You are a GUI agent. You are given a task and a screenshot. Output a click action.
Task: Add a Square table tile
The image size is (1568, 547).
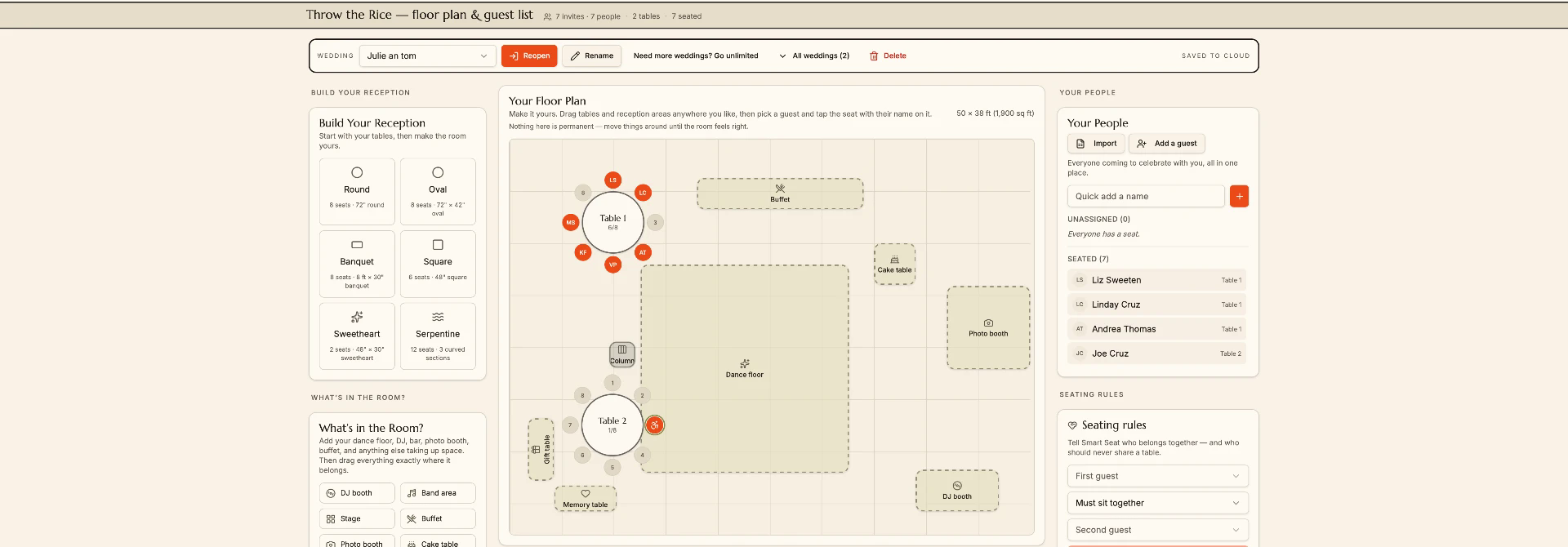(x=438, y=264)
